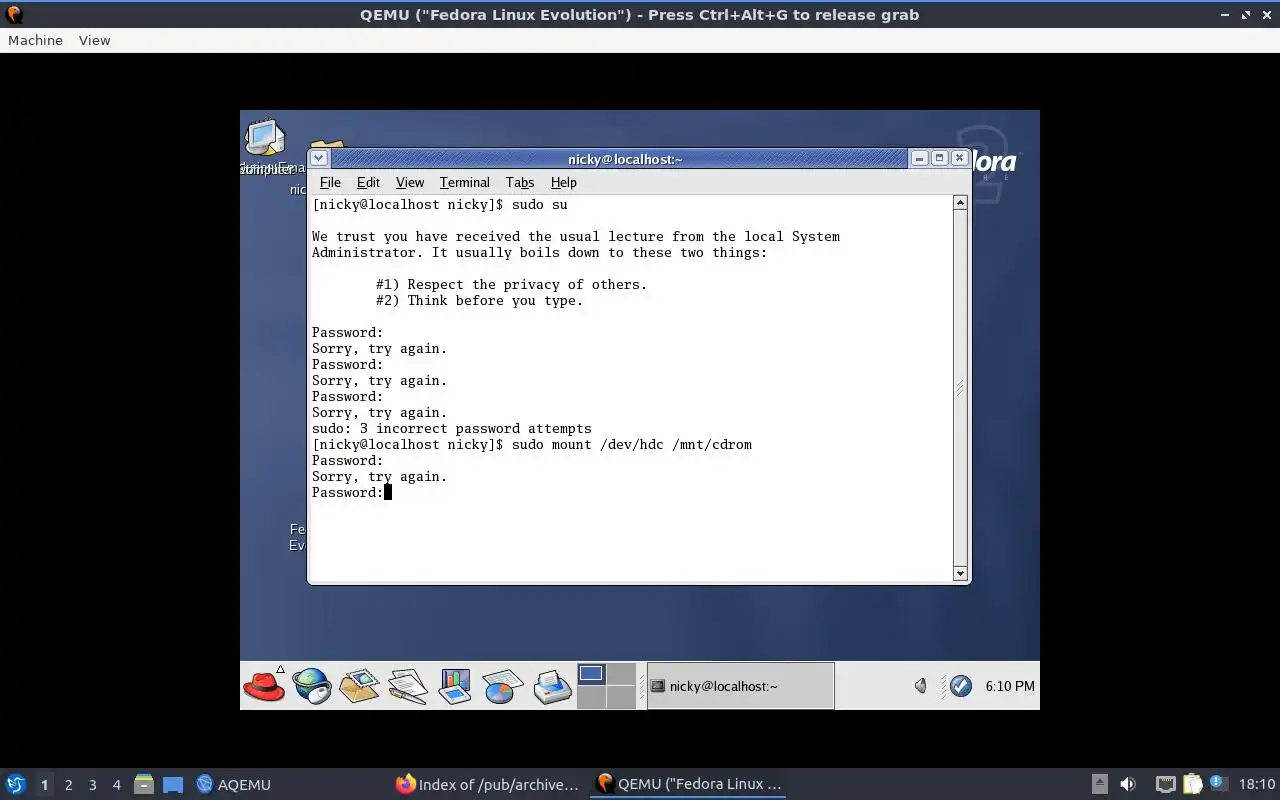Open the terminal Edit menu
Screen dimensions: 1280x800
click(368, 182)
